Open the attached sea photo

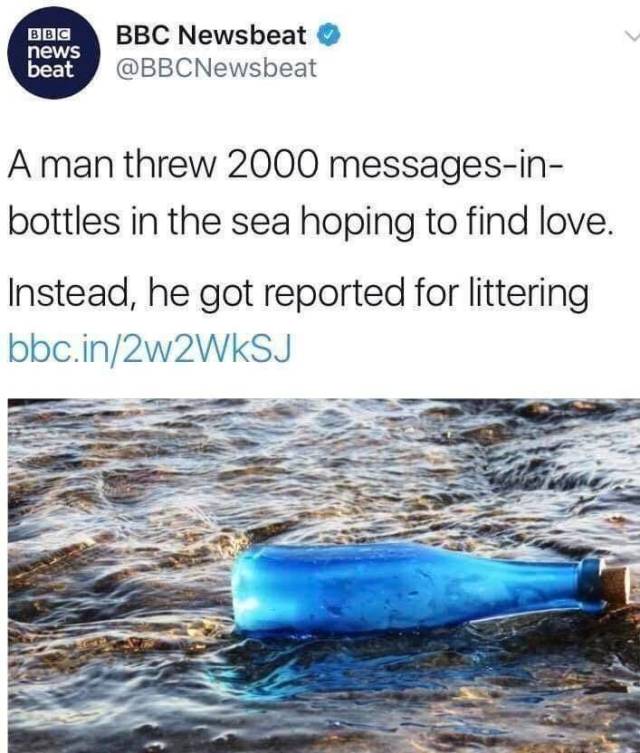click(x=324, y=576)
